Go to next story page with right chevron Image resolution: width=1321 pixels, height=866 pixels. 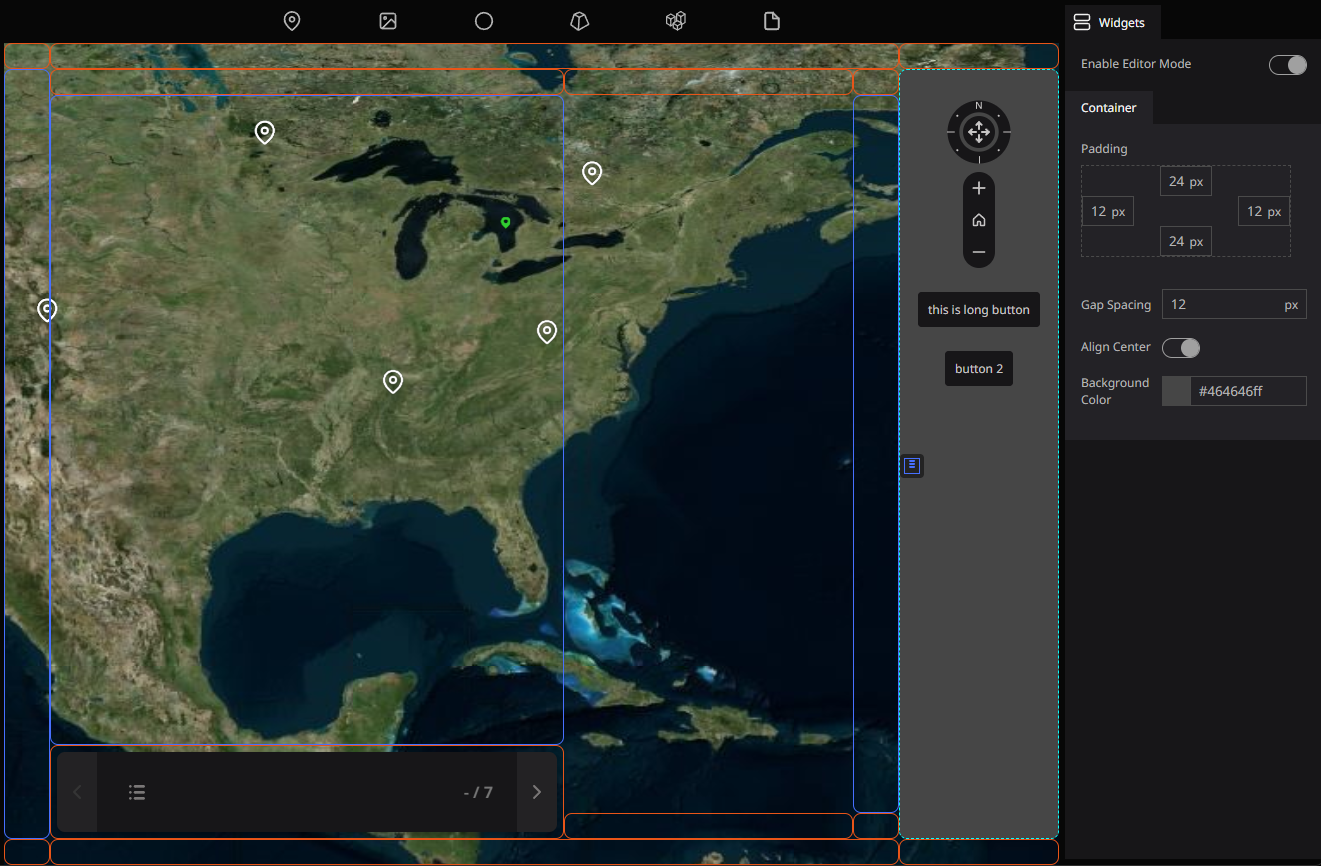click(x=537, y=792)
